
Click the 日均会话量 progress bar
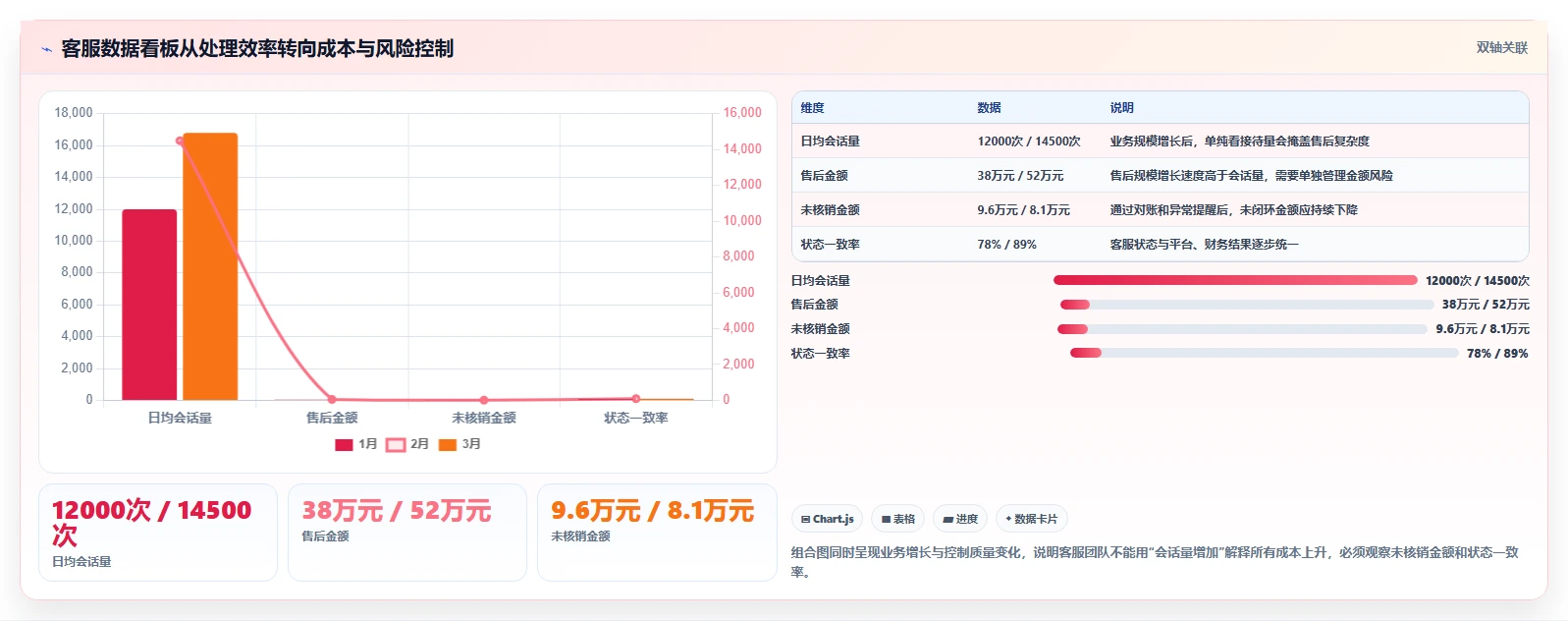pos(1235,280)
